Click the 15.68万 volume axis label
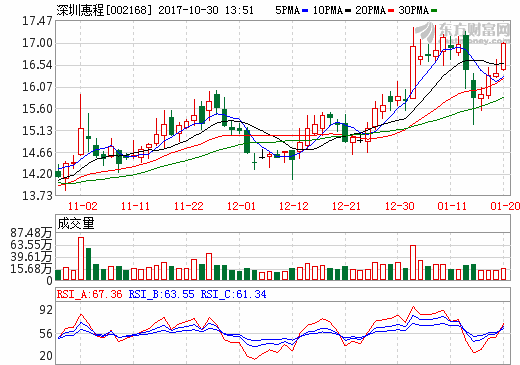Viewport: 520px width, 365px height. pyautogui.click(x=31, y=269)
